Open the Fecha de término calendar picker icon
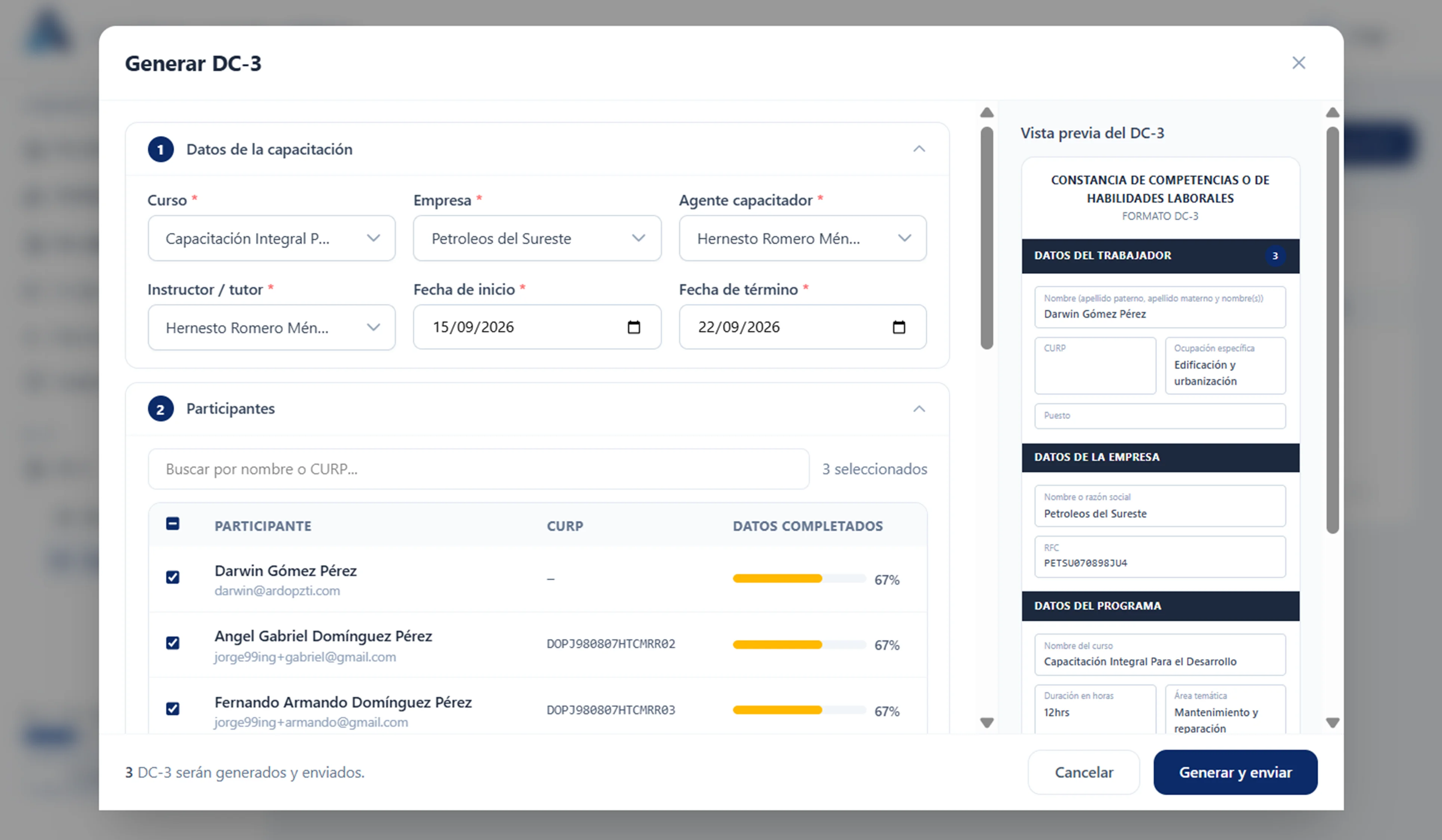Screen dimensions: 1442x840 coord(899,327)
